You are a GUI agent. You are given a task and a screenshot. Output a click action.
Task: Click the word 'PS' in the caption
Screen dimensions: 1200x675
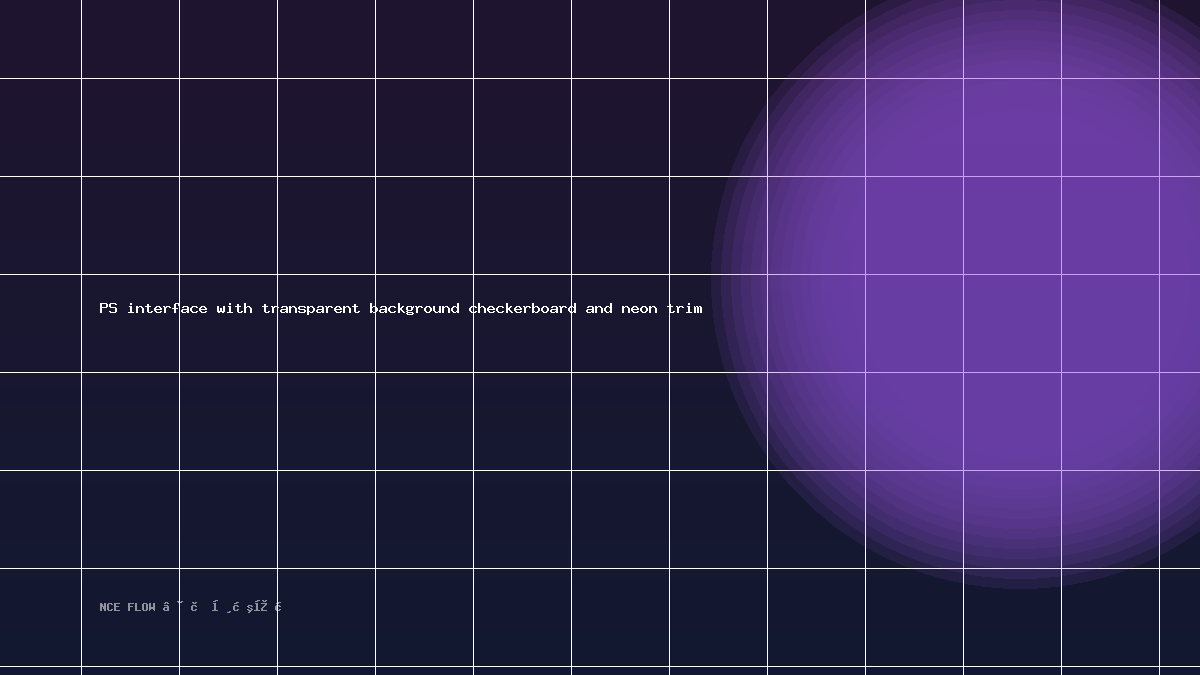pyautogui.click(x=108, y=308)
